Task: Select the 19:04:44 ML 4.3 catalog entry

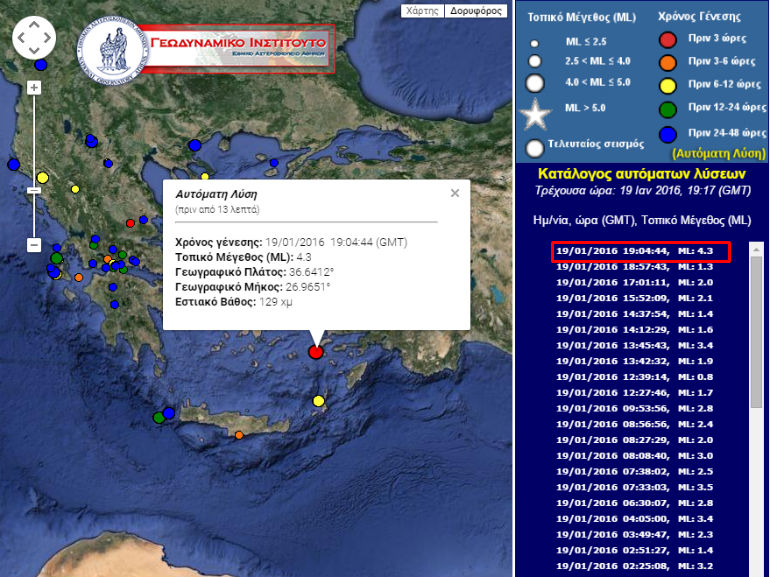Action: (641, 252)
